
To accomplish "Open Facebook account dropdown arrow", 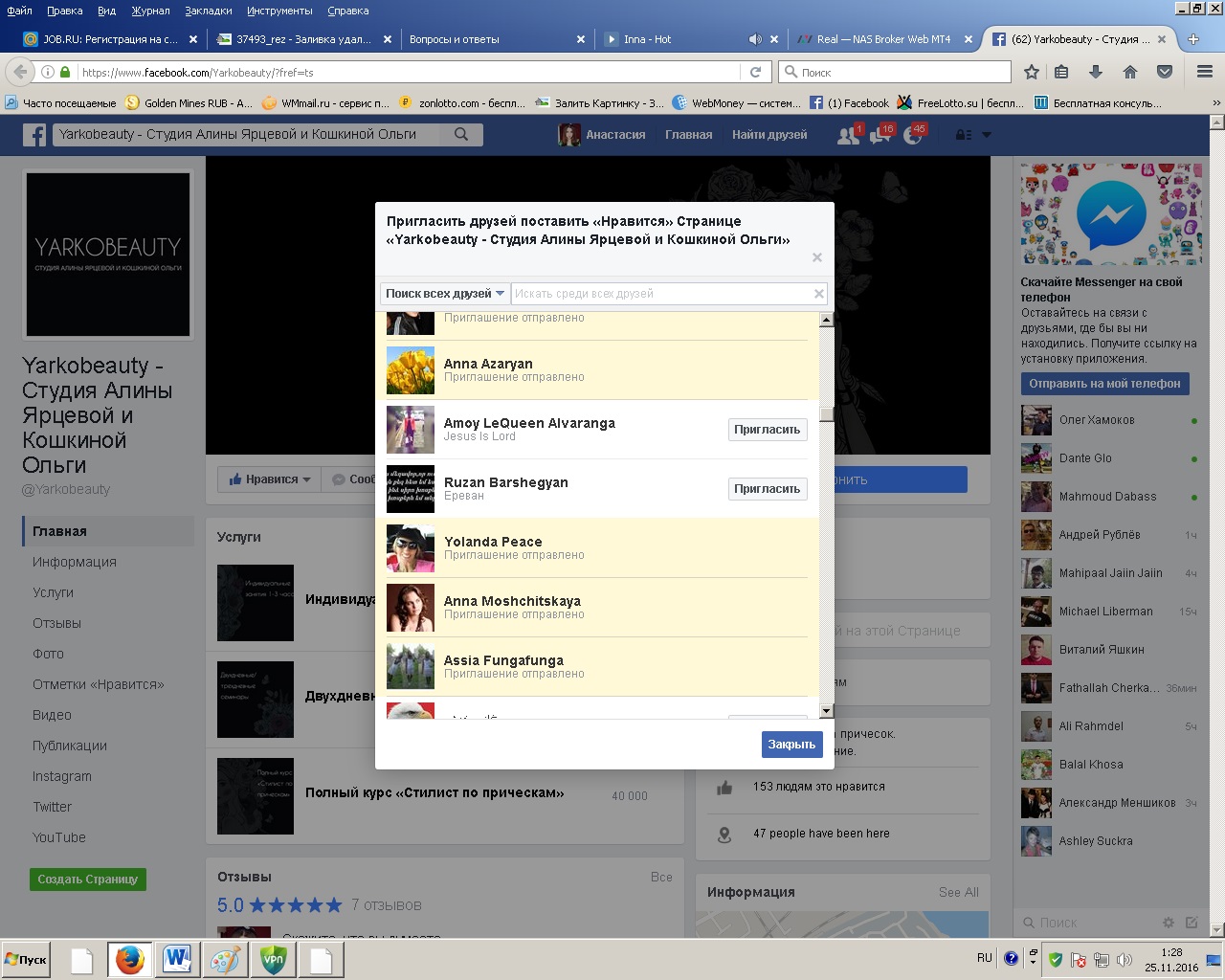I will click(x=987, y=135).
